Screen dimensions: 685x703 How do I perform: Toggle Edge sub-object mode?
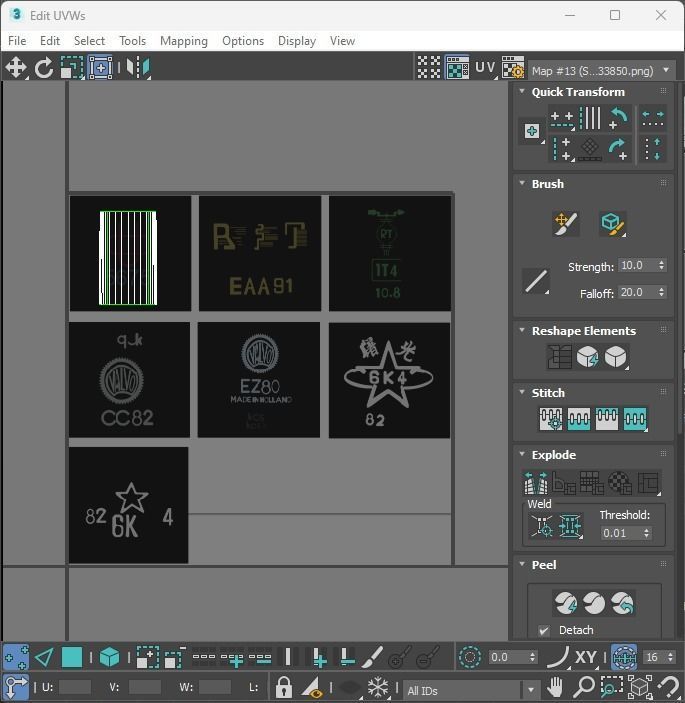(x=44, y=657)
